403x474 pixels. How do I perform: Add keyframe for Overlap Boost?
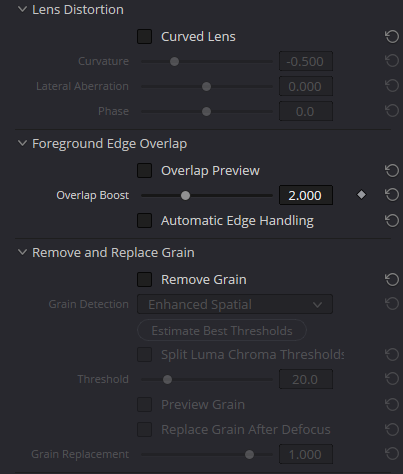pos(361,195)
